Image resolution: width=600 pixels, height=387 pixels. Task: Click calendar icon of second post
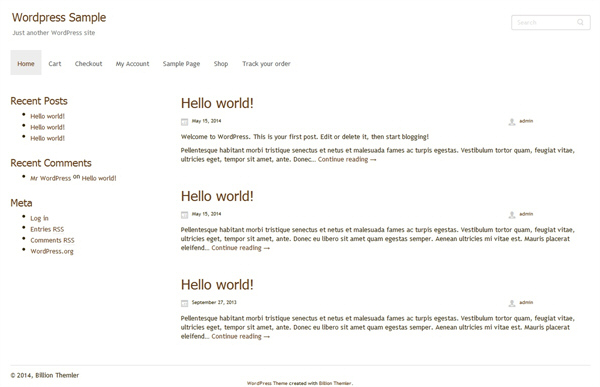point(184,215)
